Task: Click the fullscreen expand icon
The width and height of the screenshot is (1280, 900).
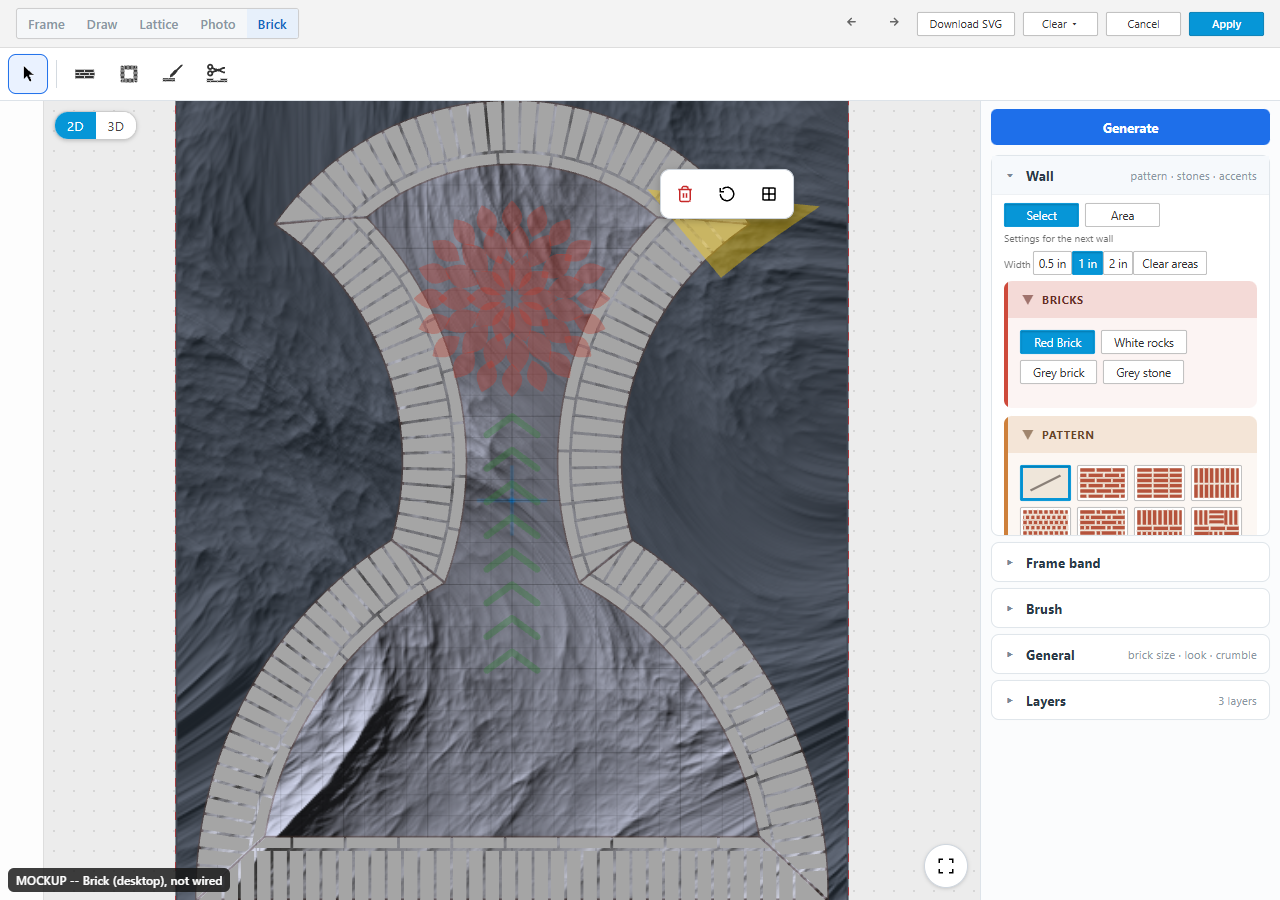Action: point(946,866)
